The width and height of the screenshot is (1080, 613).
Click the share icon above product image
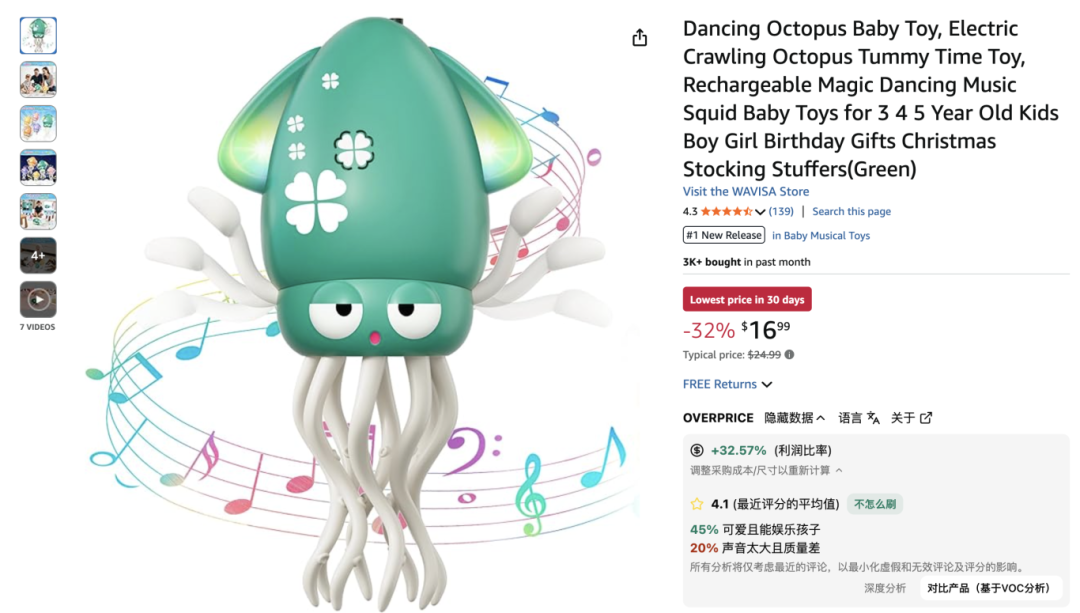(640, 38)
